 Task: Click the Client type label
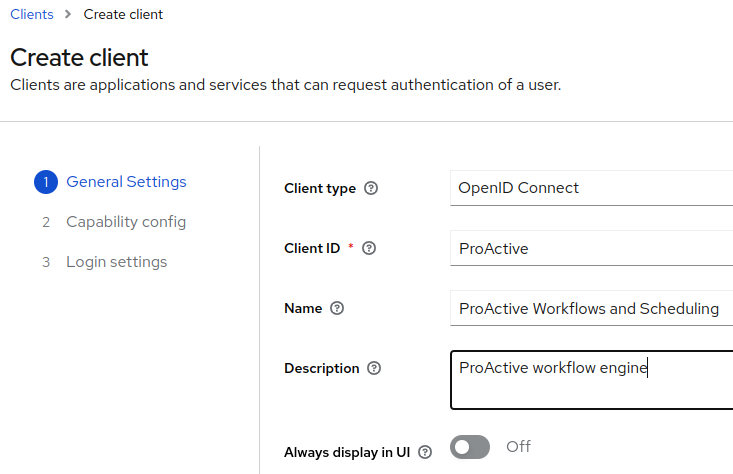tap(320, 188)
